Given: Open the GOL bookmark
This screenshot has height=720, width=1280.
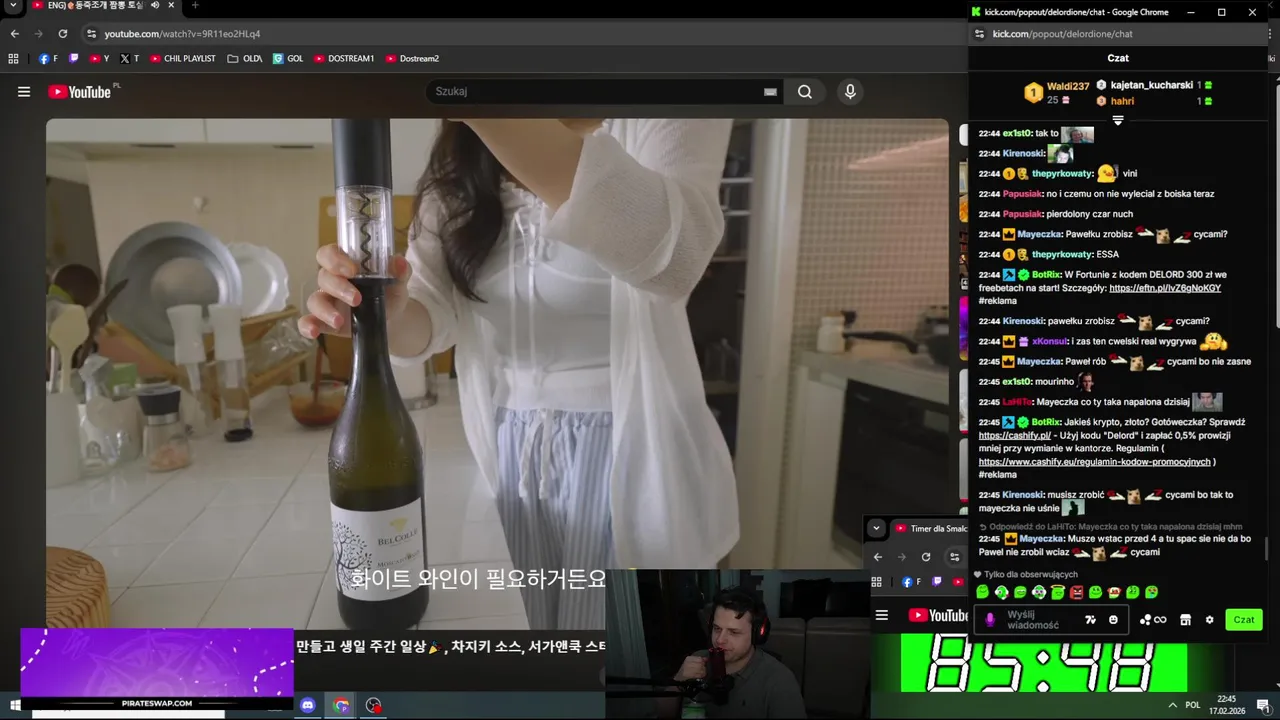Looking at the screenshot, I should click(288, 59).
